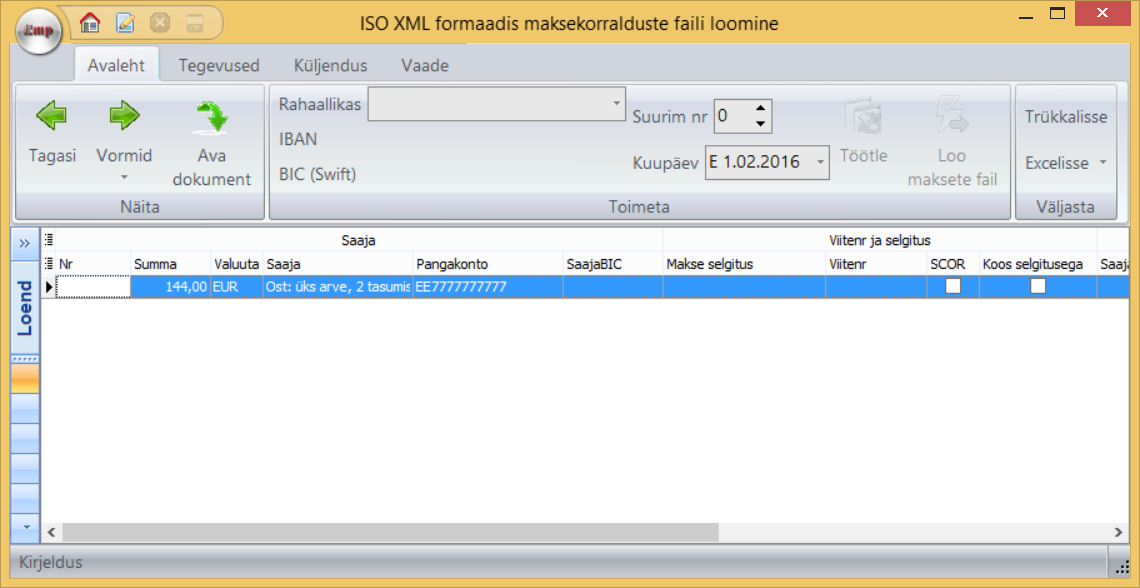Click the green Vormid forward arrow icon
This screenshot has height=588, width=1140.
pos(124,117)
